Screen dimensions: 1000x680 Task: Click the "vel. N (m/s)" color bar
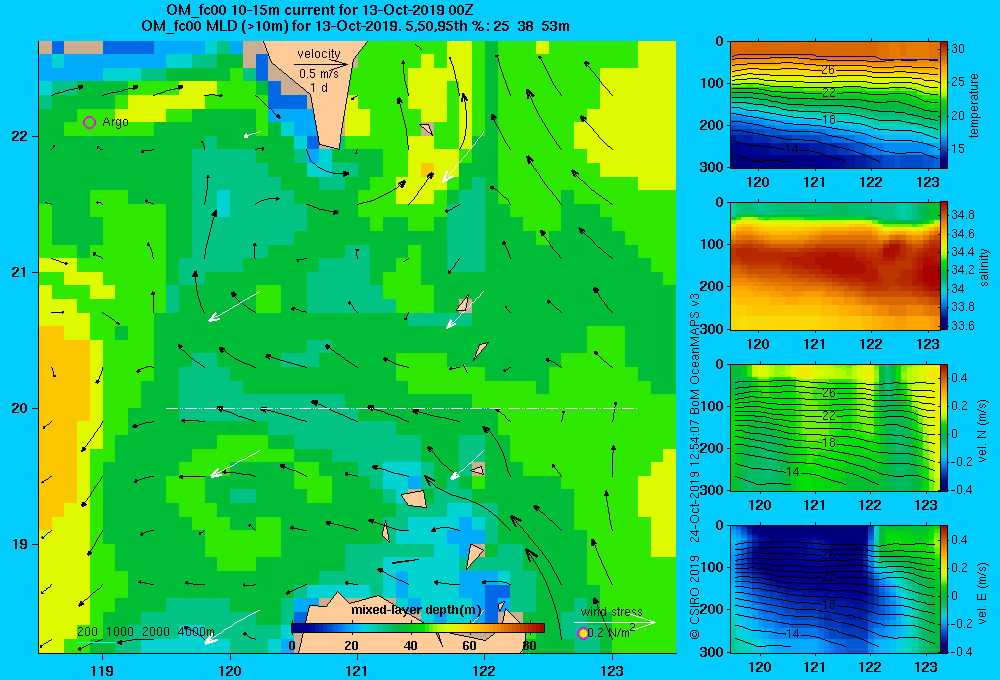(x=944, y=427)
